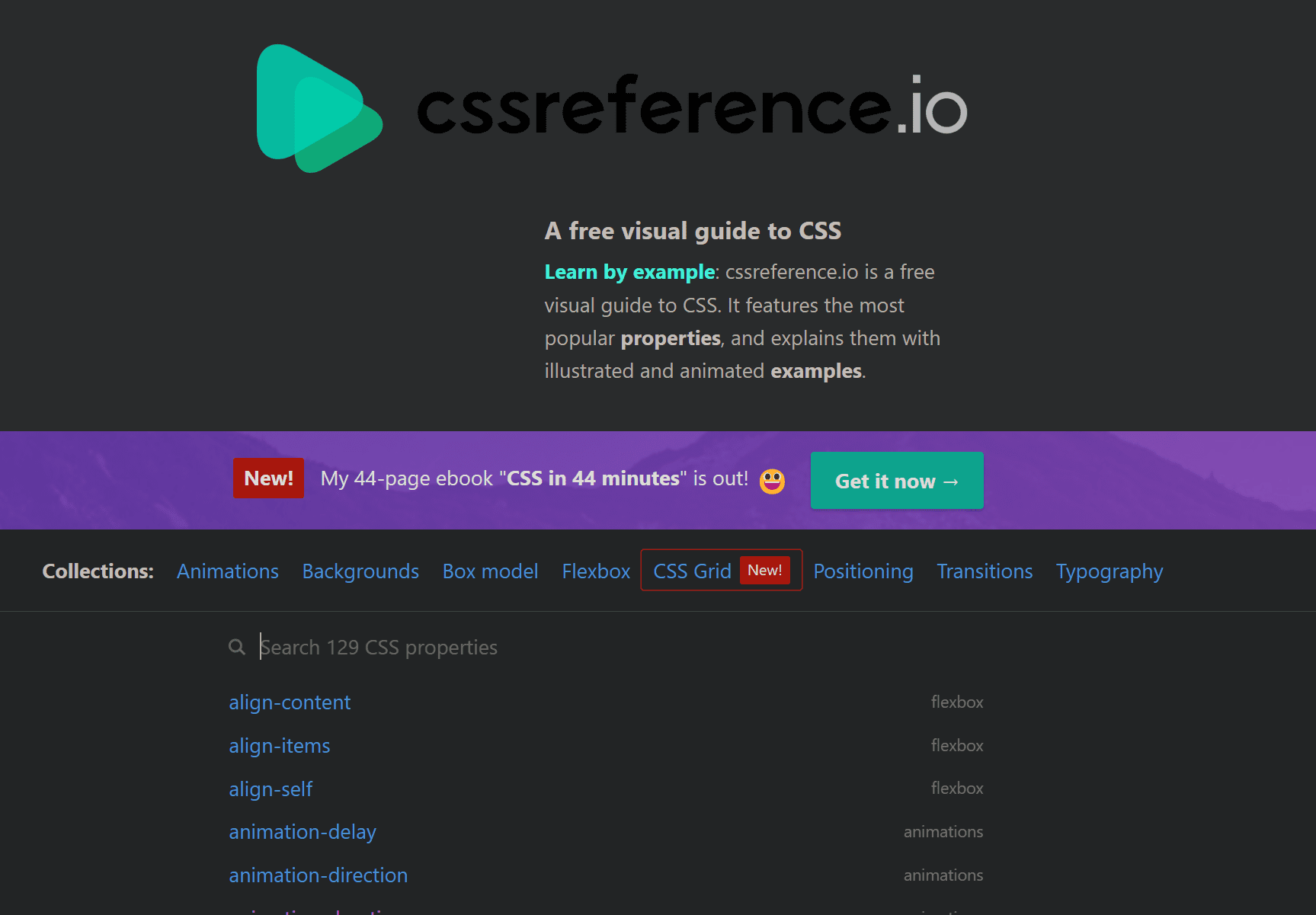
Task: Click the flexbox tag beside align-self
Action: [957, 789]
